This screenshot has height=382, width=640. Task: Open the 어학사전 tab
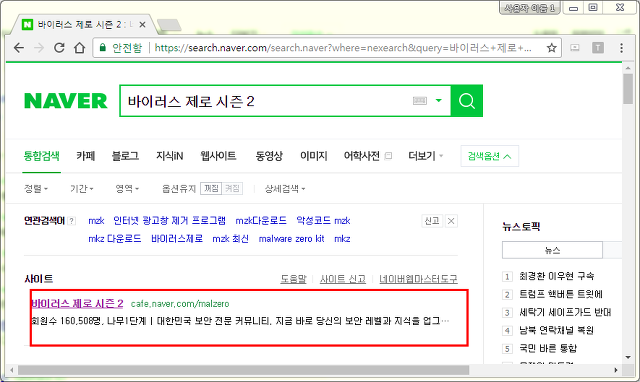pos(362,156)
